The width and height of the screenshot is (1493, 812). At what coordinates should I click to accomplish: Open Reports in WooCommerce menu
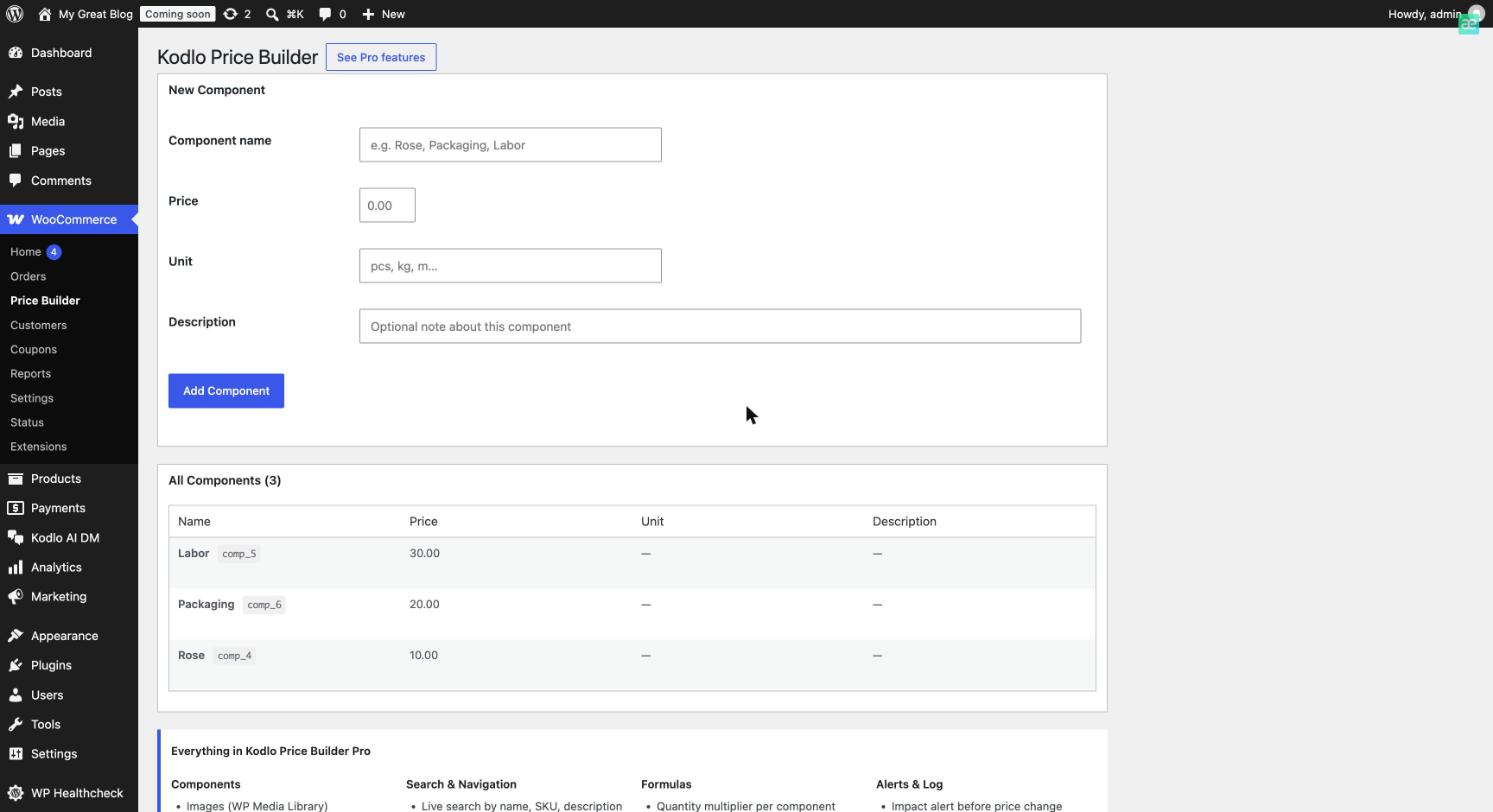tap(30, 374)
